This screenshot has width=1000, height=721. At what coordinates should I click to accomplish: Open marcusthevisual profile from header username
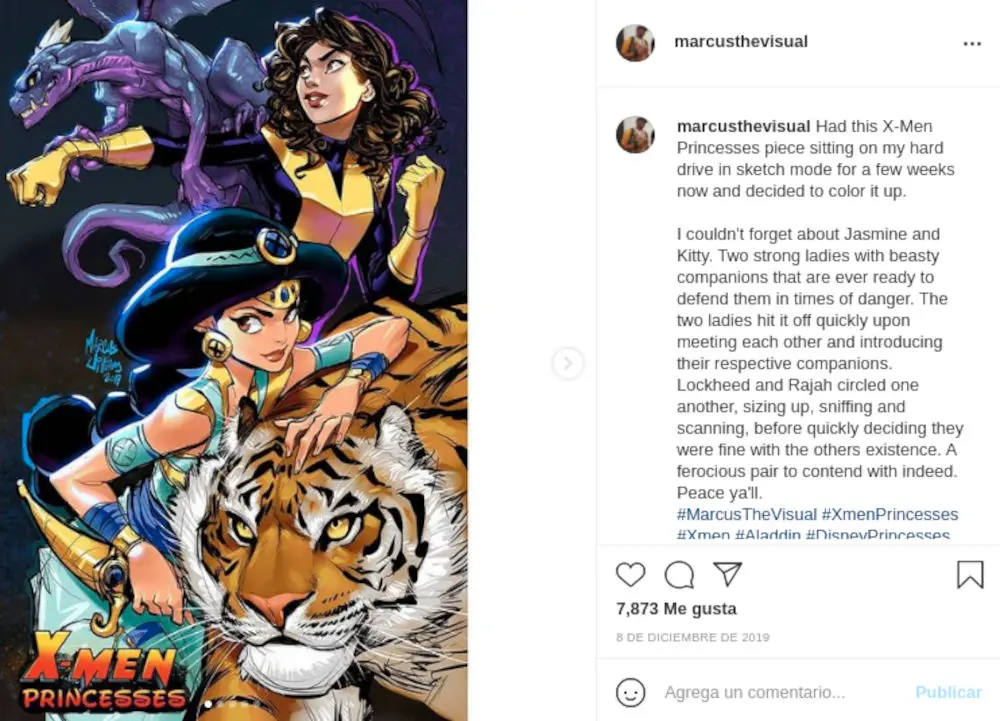click(x=741, y=42)
